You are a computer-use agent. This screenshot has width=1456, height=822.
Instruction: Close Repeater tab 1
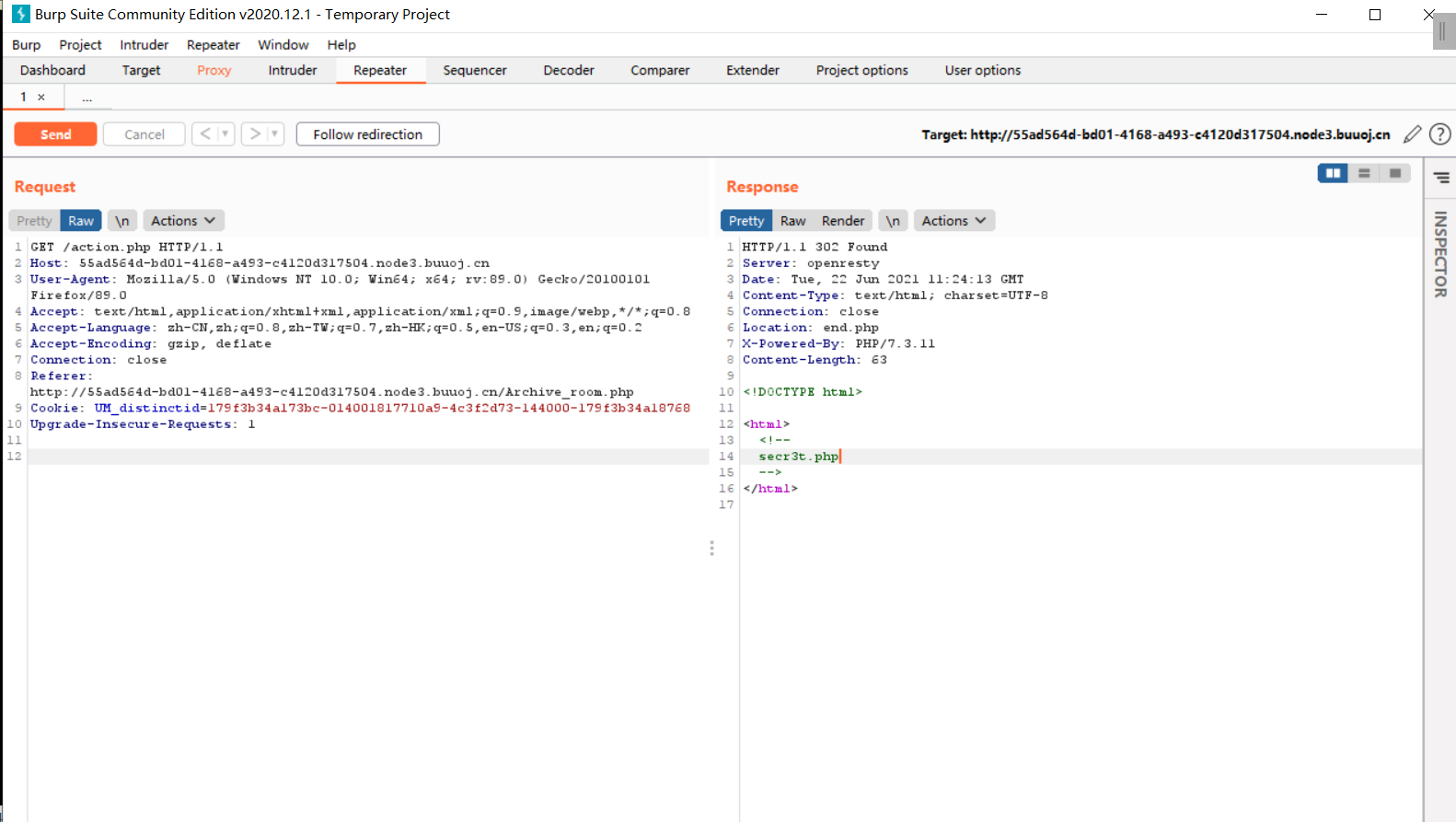[x=40, y=97]
